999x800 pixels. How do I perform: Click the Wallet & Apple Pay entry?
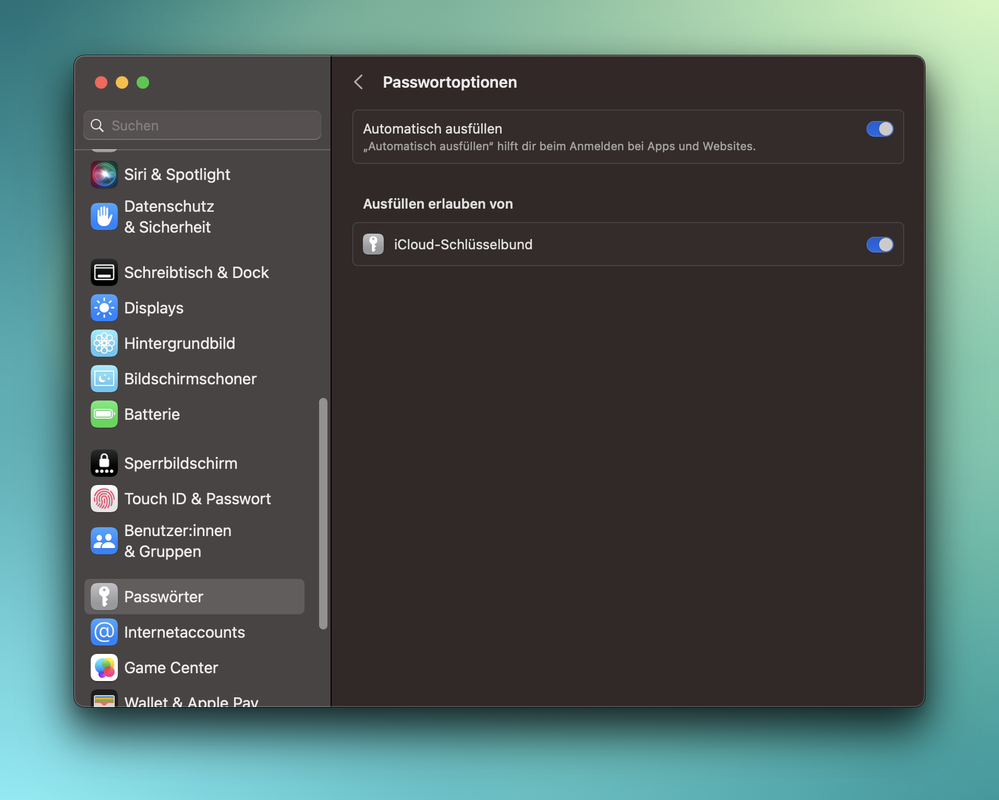[191, 701]
